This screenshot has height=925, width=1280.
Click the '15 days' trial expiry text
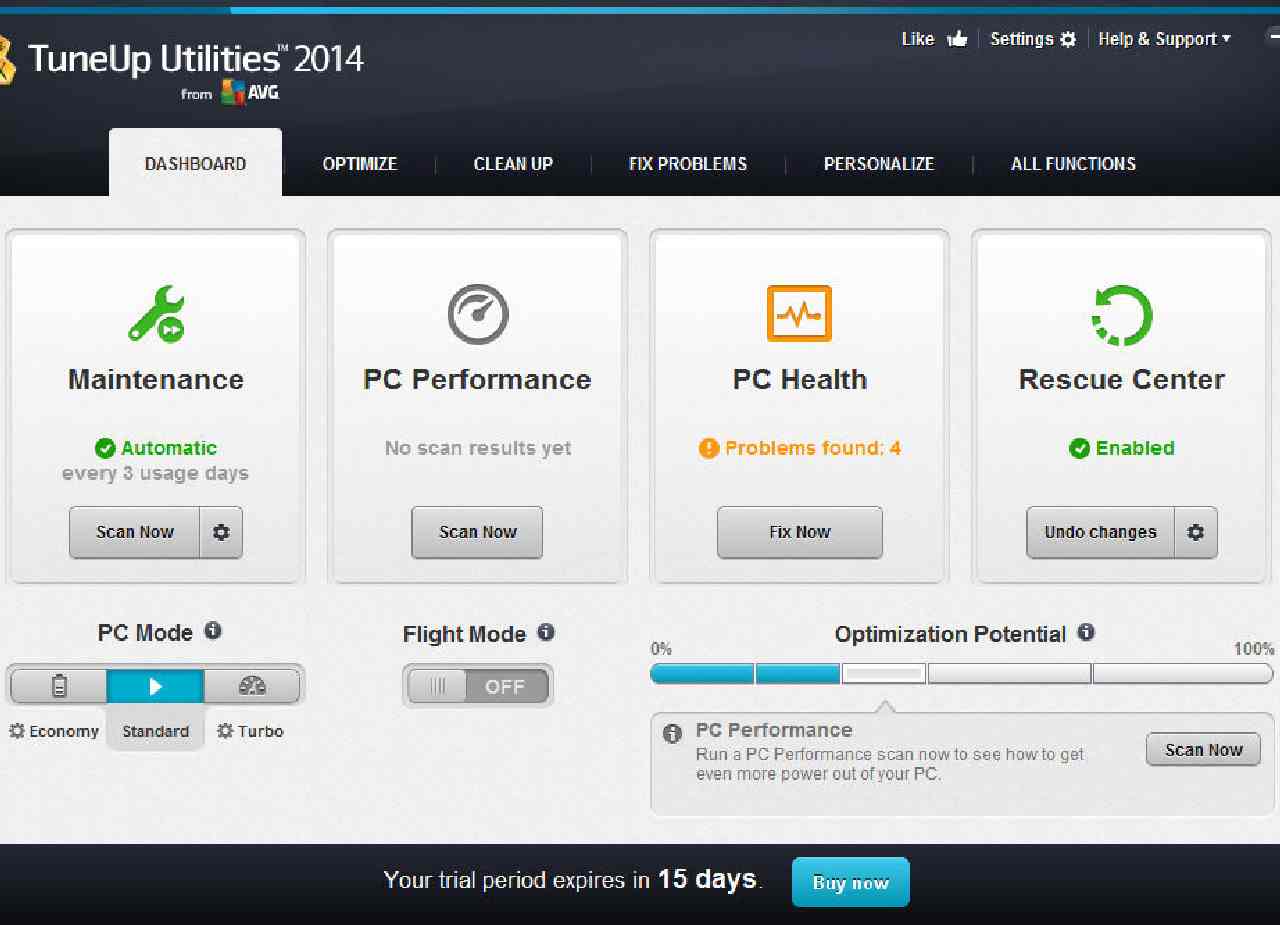click(707, 880)
